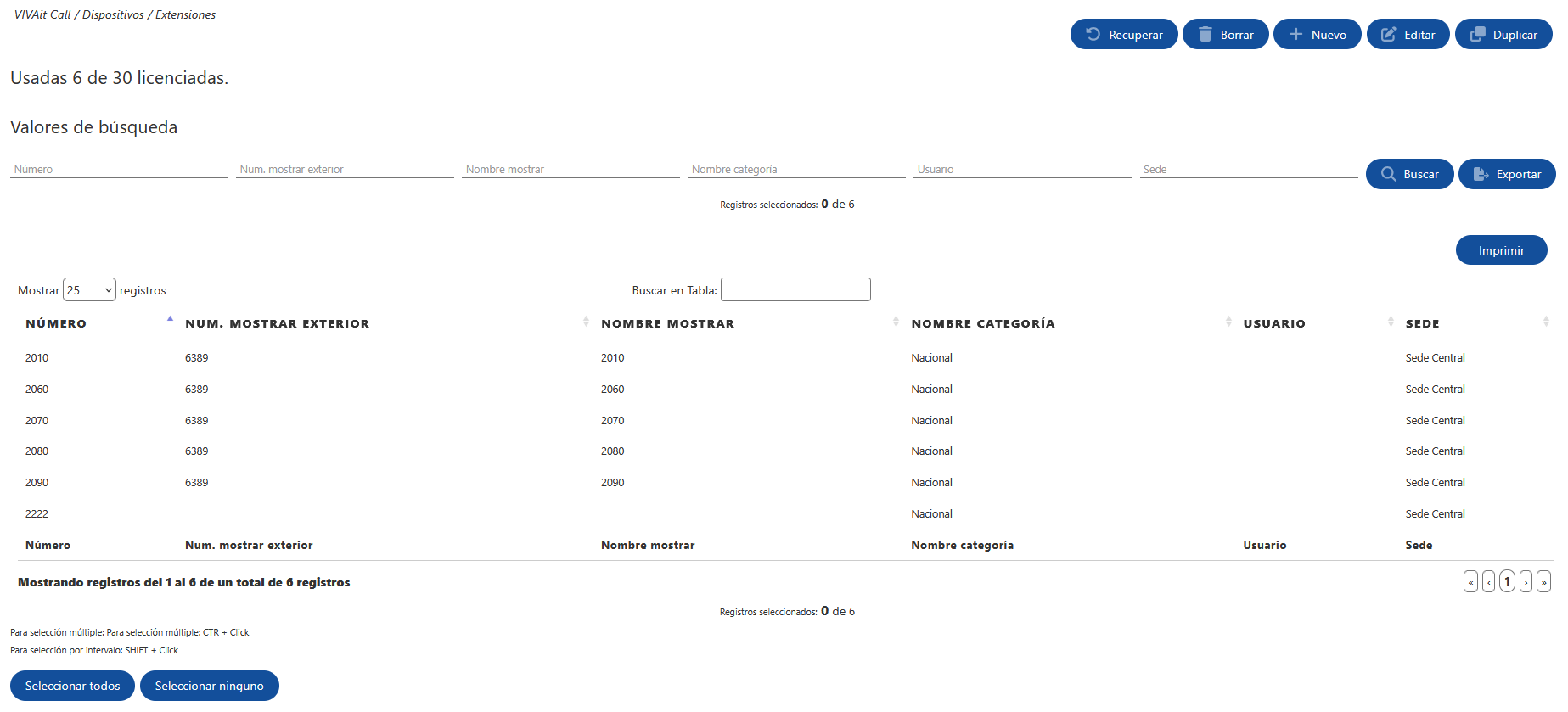Print the list with Imprimir

[x=1501, y=250]
